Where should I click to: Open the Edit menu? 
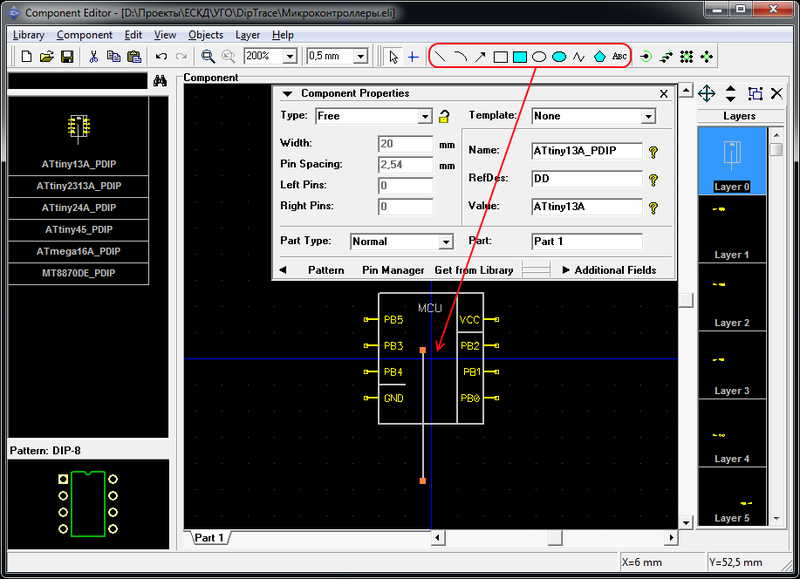133,35
